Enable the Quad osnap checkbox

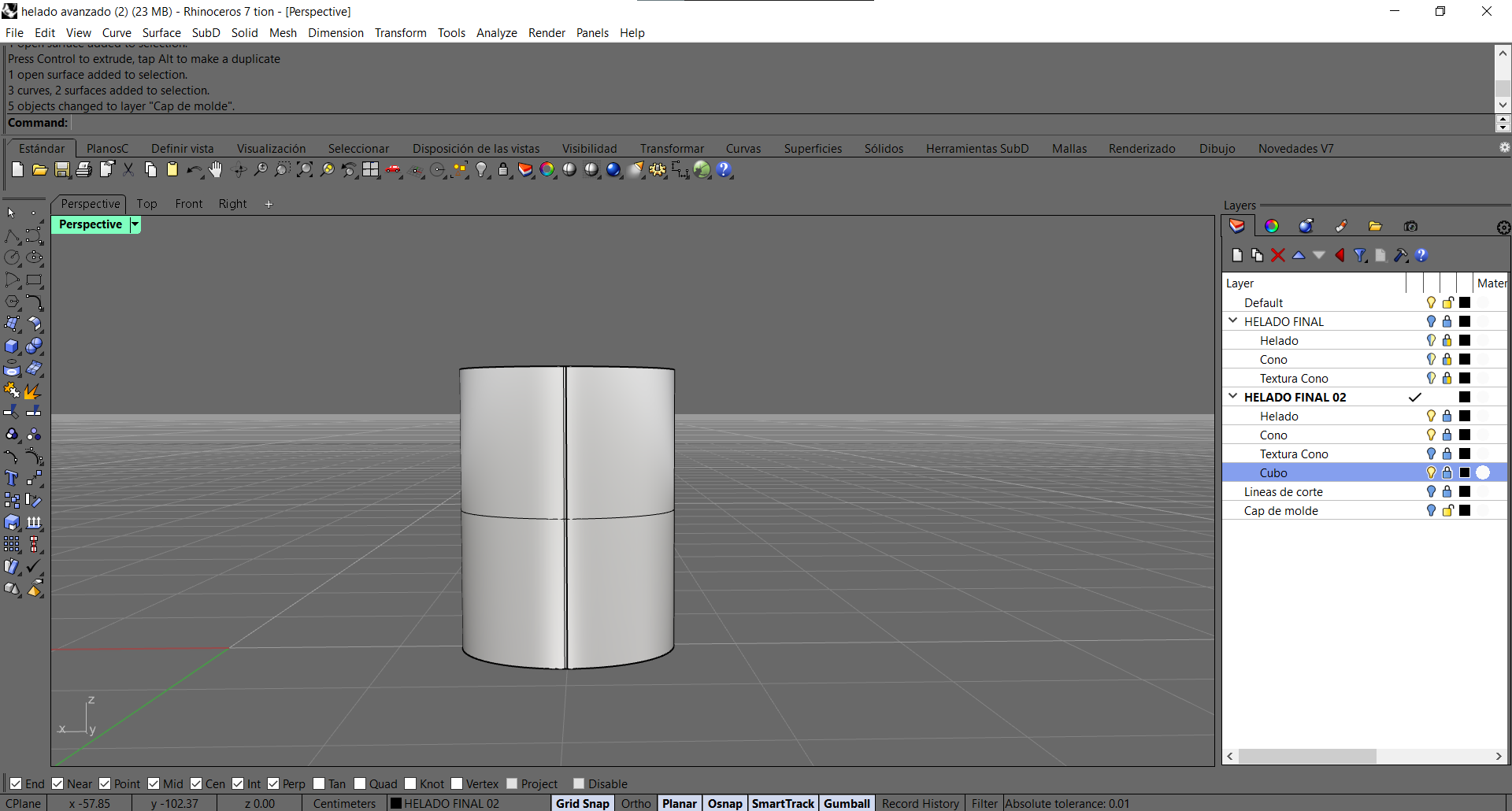[360, 783]
